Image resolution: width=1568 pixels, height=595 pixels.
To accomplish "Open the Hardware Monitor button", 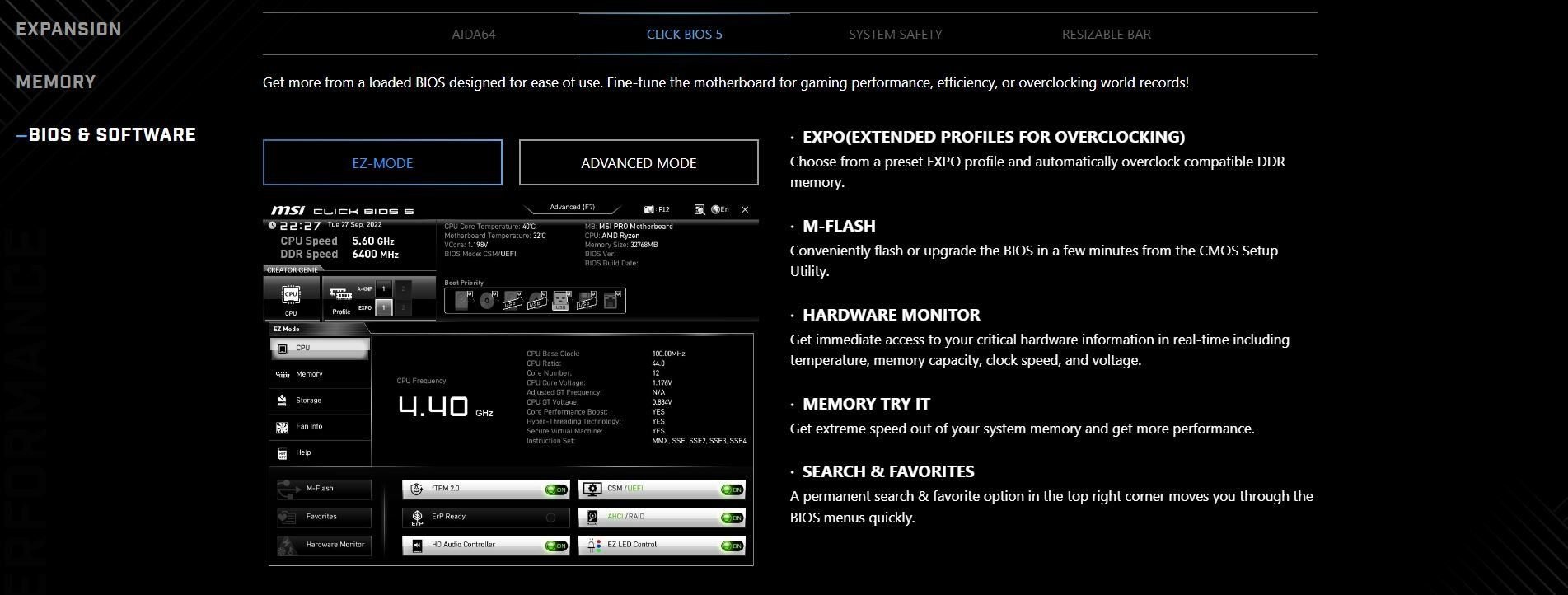I will [x=324, y=545].
